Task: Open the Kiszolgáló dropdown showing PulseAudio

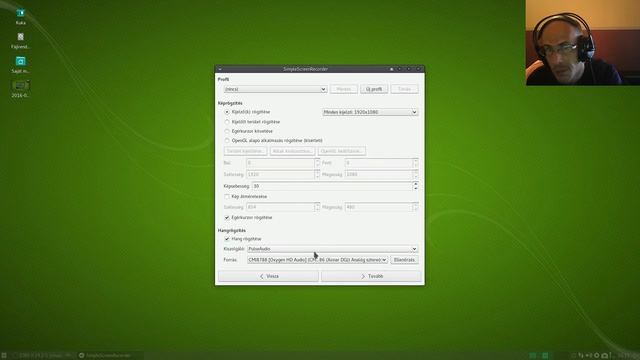Action: (x=333, y=249)
